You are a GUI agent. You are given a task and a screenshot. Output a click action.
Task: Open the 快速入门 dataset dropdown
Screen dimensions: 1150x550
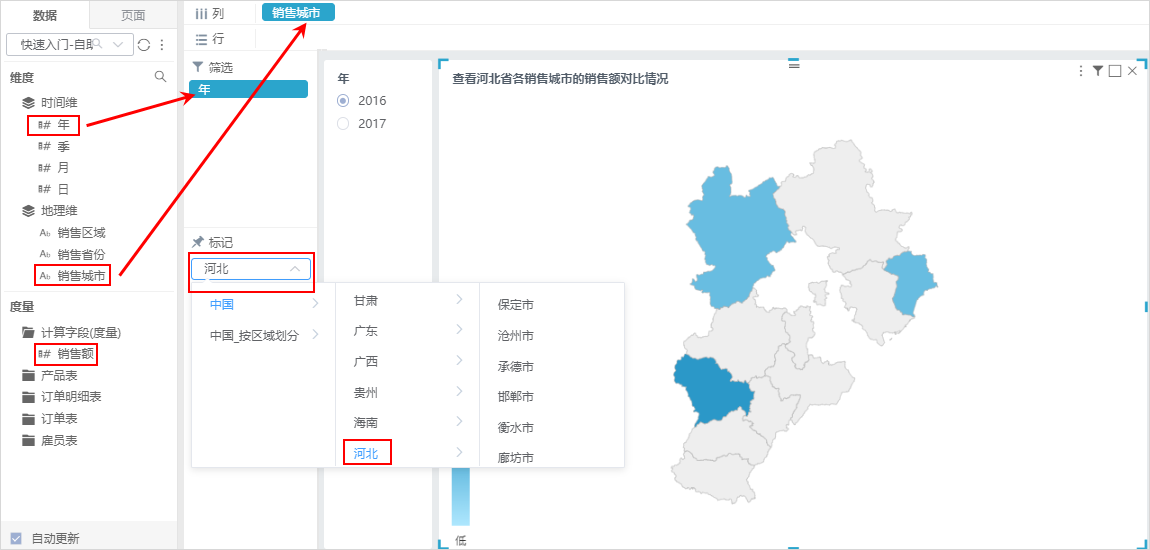pyautogui.click(x=70, y=45)
